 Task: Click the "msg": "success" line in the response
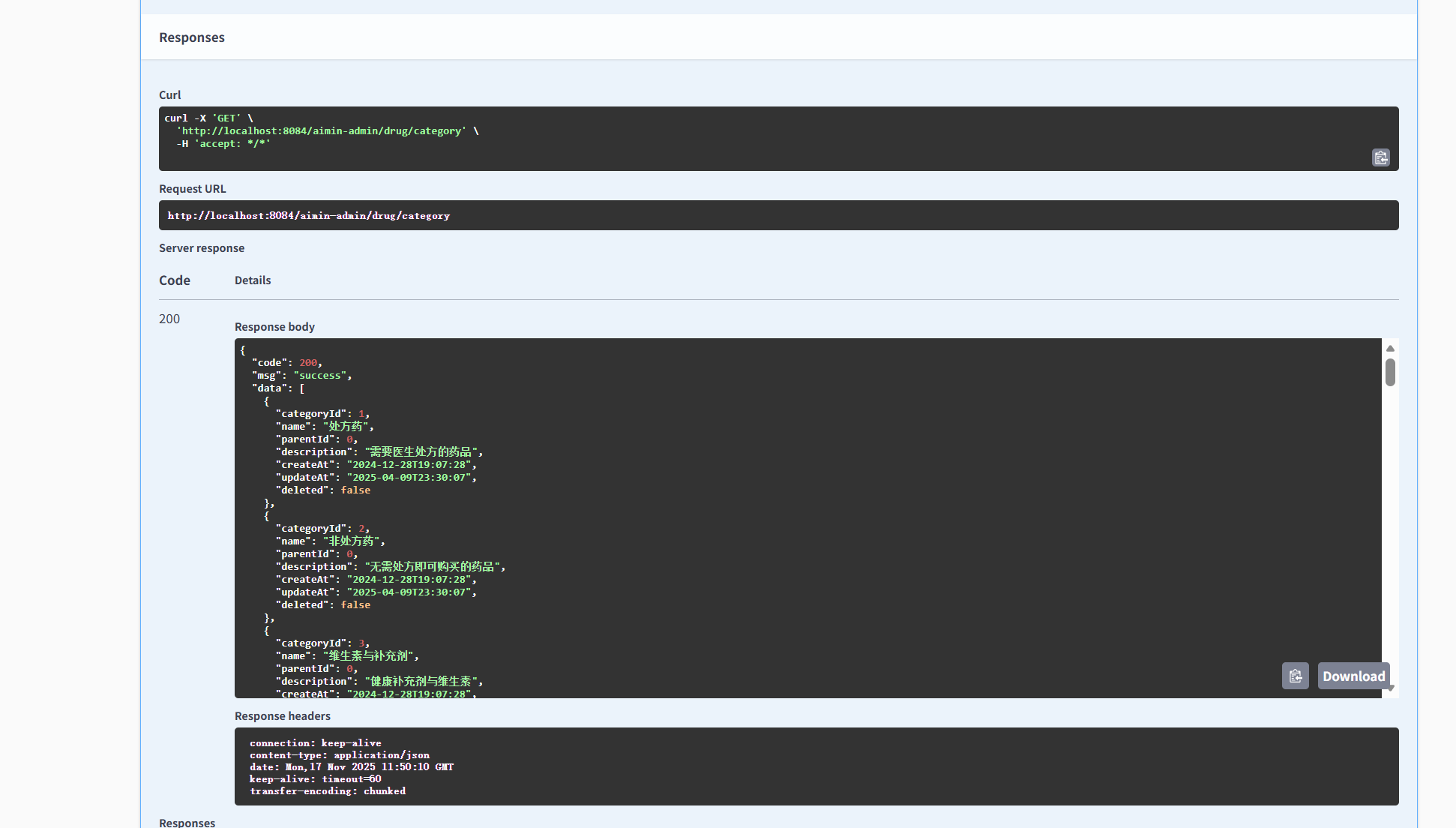coord(301,376)
